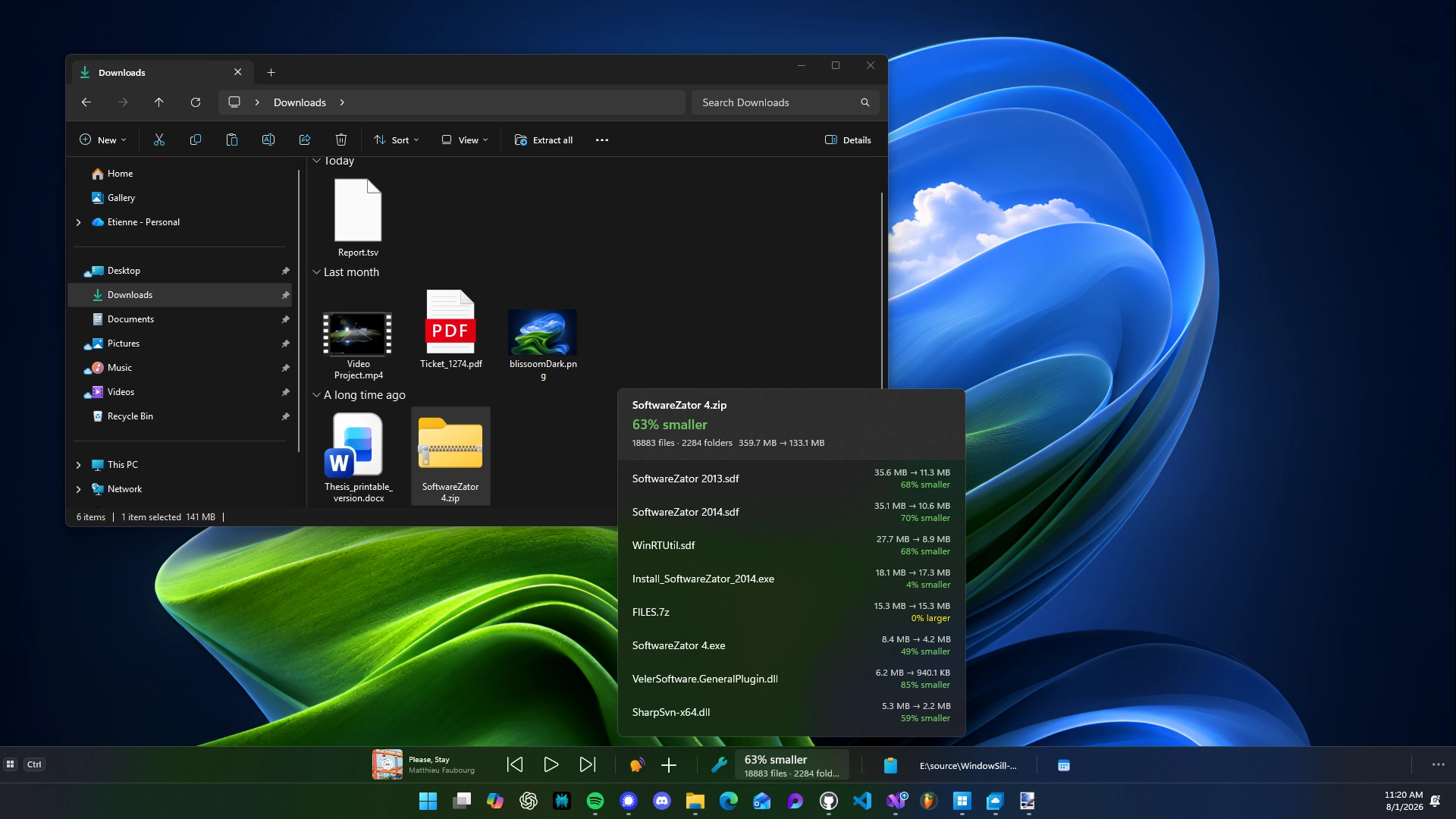The width and height of the screenshot is (1456, 819).
Task: Click the plus icon in the WindowSill bar
Action: tap(669, 765)
